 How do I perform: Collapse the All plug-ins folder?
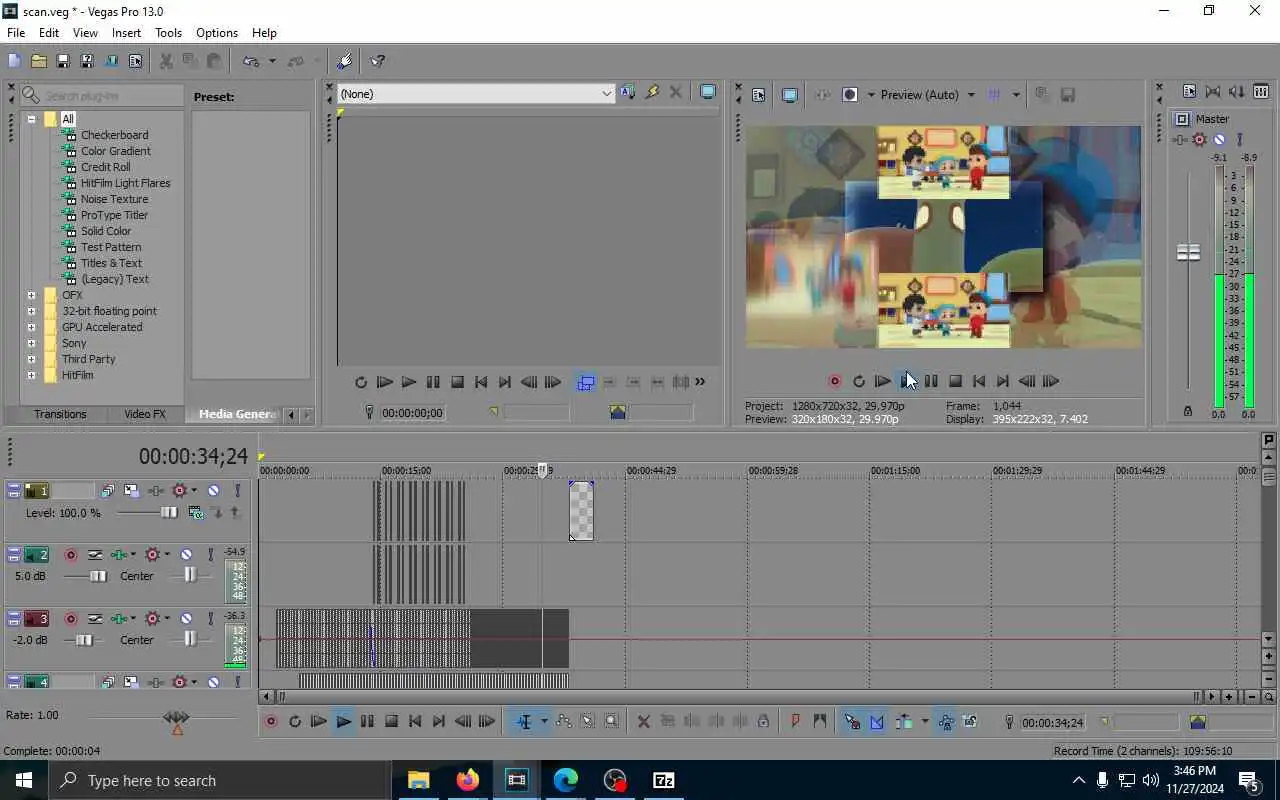click(x=31, y=119)
